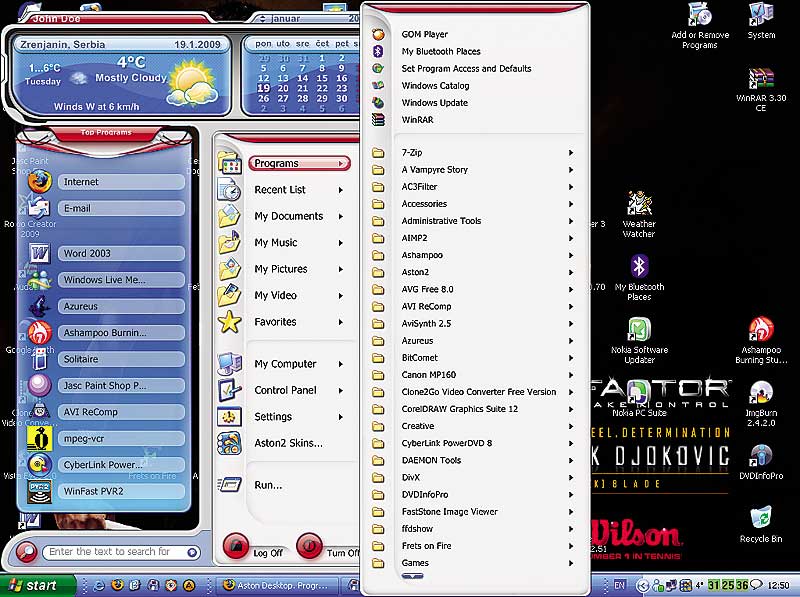Screen dimensions: 800x597
Task: Launch the Windows Live Messenger icon
Action: click(x=39, y=280)
